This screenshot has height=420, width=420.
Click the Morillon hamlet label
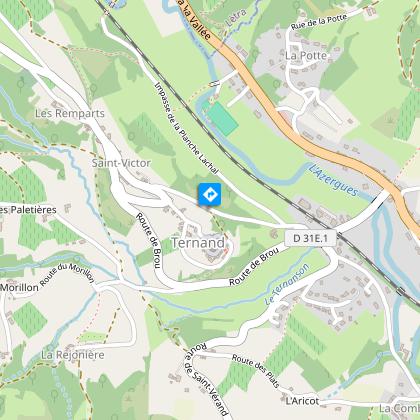tap(19, 287)
